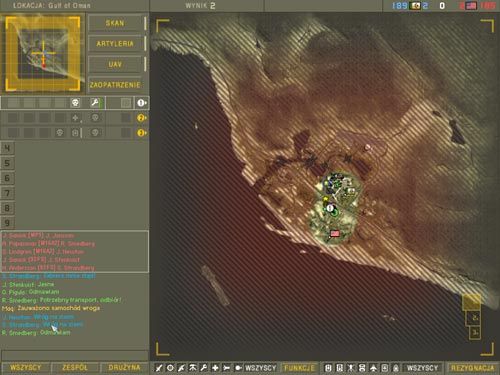This screenshot has width=500, height=375.
Task: Activate the UAV button
Action: pos(115,64)
